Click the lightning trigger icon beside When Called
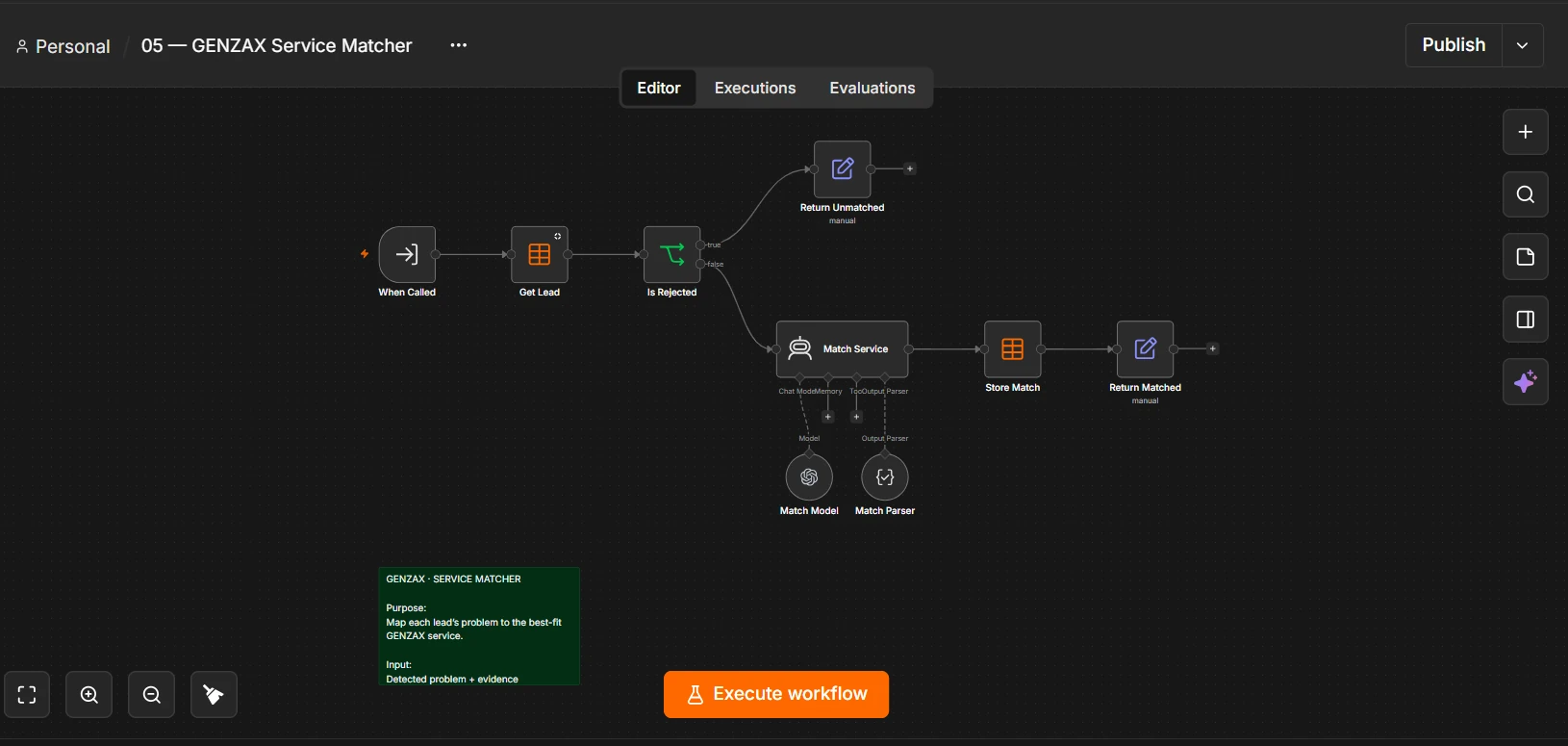This screenshot has width=1568, height=746. 365,254
